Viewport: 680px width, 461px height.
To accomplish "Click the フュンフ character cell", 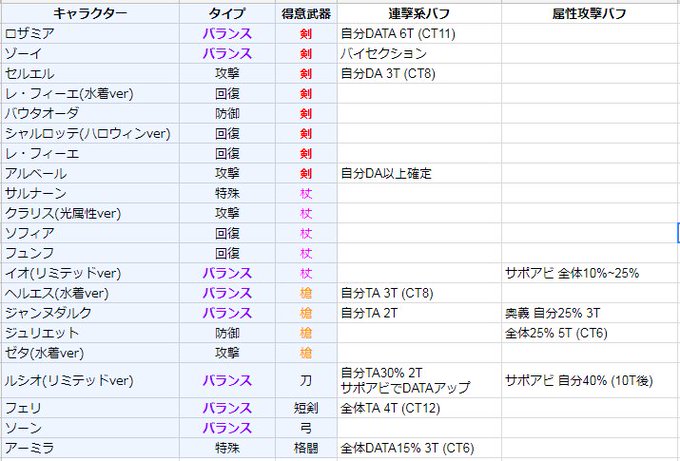I will 90,253.
